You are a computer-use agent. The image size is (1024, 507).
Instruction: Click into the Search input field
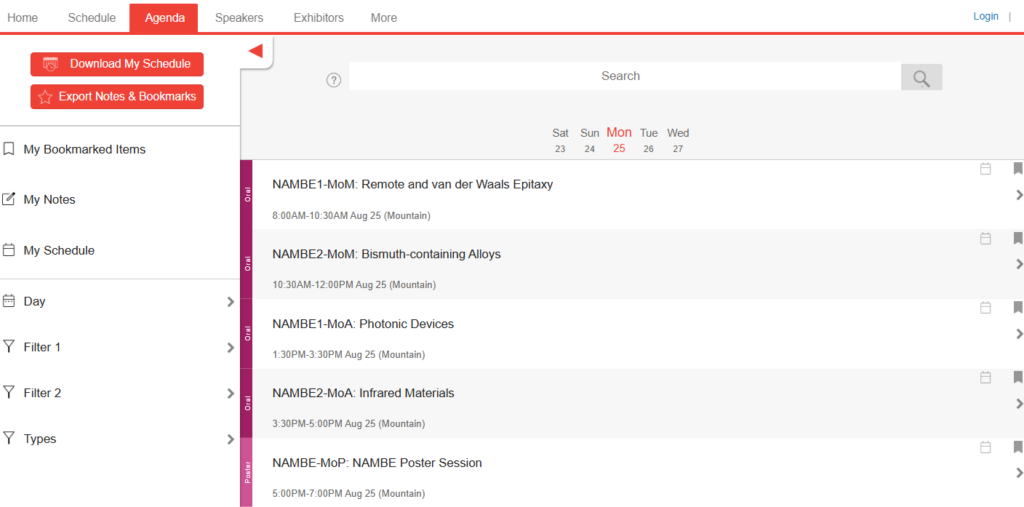tap(620, 77)
